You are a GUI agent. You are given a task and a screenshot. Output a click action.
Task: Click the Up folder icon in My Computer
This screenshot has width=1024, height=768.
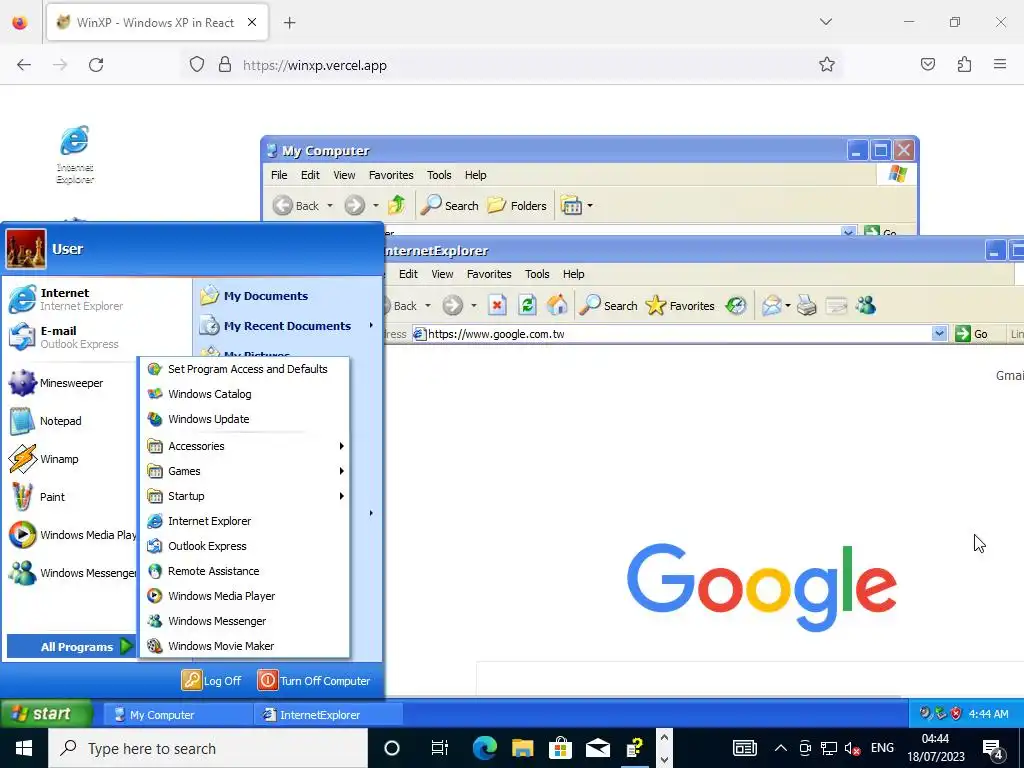pos(397,205)
